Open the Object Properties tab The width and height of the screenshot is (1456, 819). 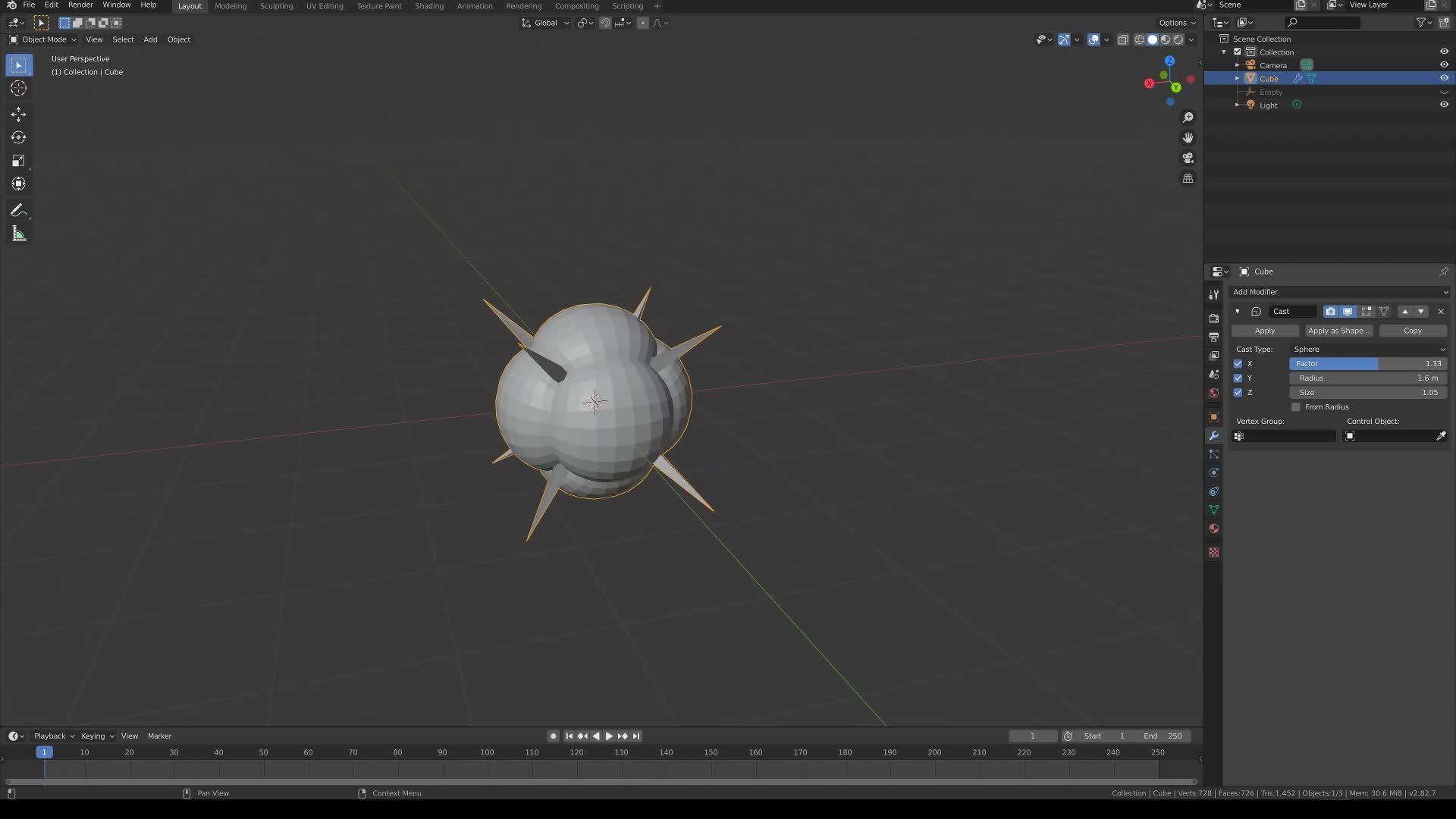click(1213, 416)
